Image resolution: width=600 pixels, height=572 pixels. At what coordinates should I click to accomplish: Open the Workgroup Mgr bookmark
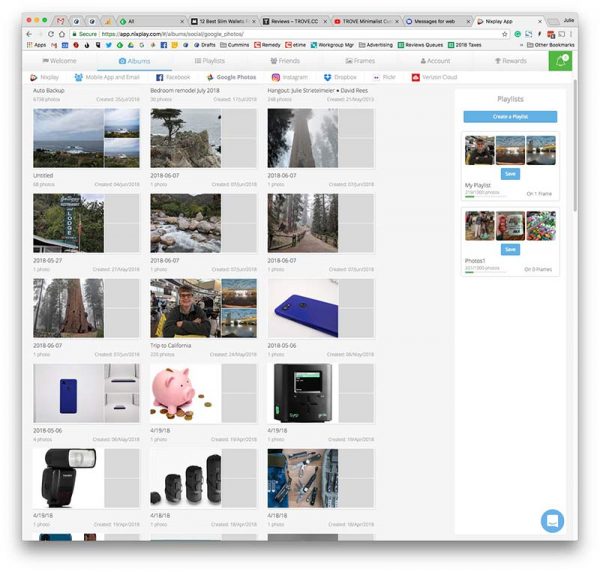coord(332,45)
